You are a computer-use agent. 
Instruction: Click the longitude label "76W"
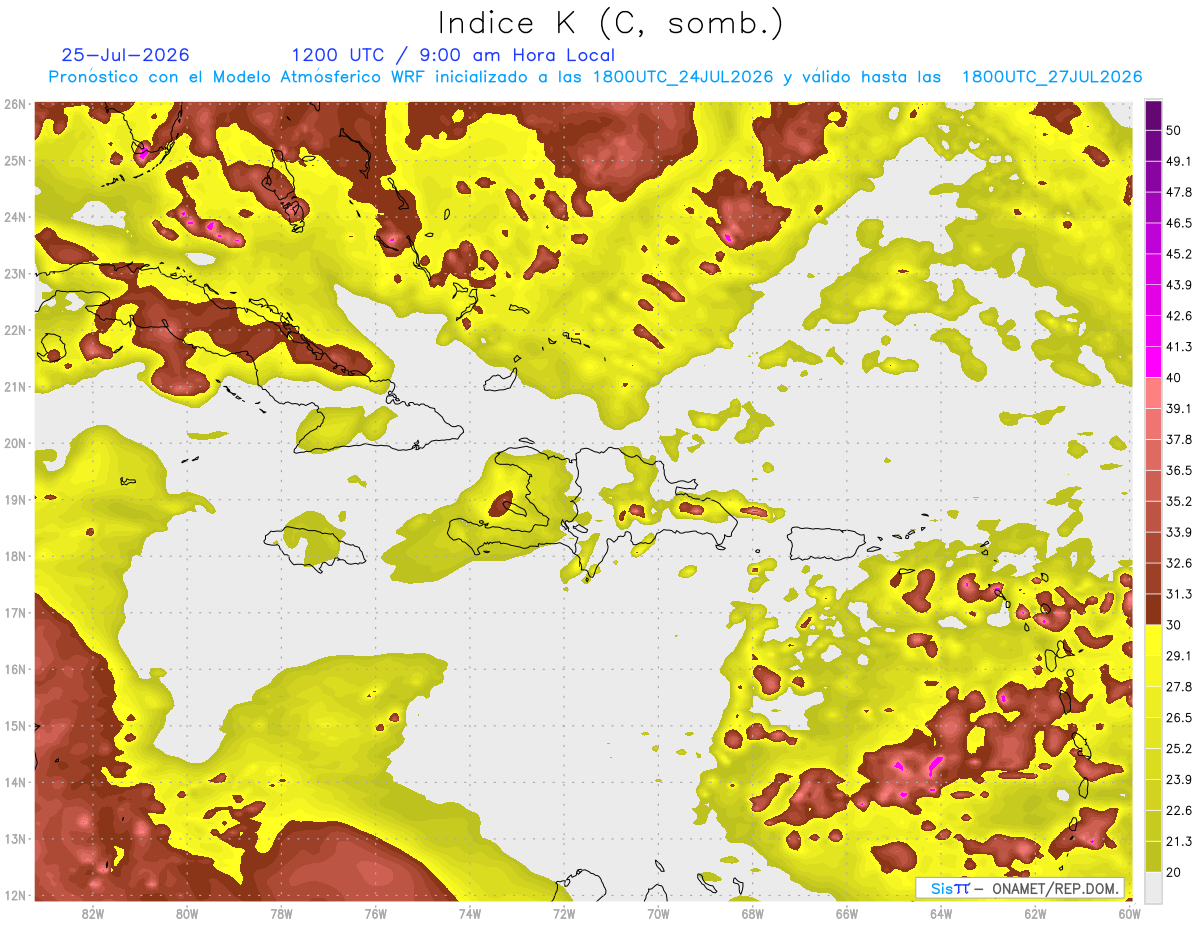tap(375, 914)
